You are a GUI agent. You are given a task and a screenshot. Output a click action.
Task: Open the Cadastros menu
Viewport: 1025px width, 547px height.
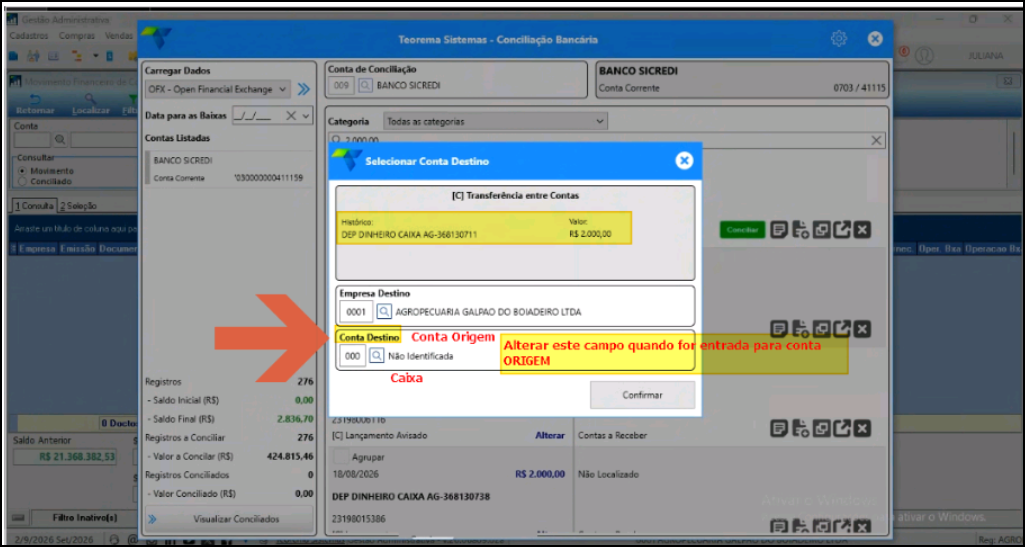pos(29,36)
